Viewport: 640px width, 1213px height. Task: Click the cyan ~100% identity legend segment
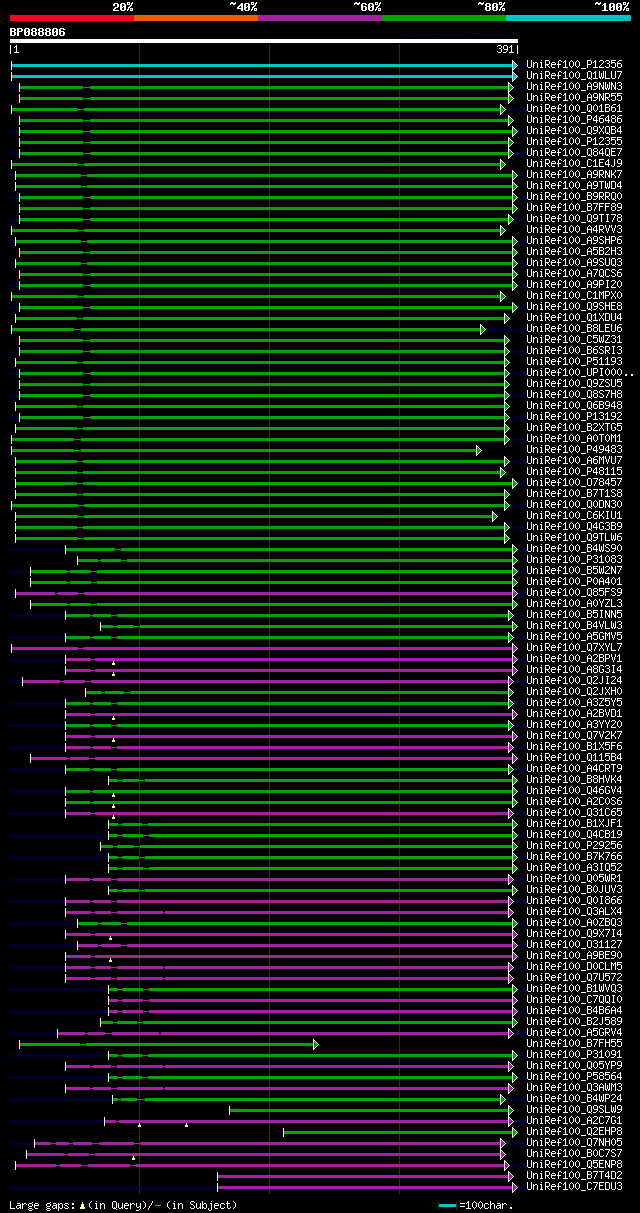tap(568, 17)
